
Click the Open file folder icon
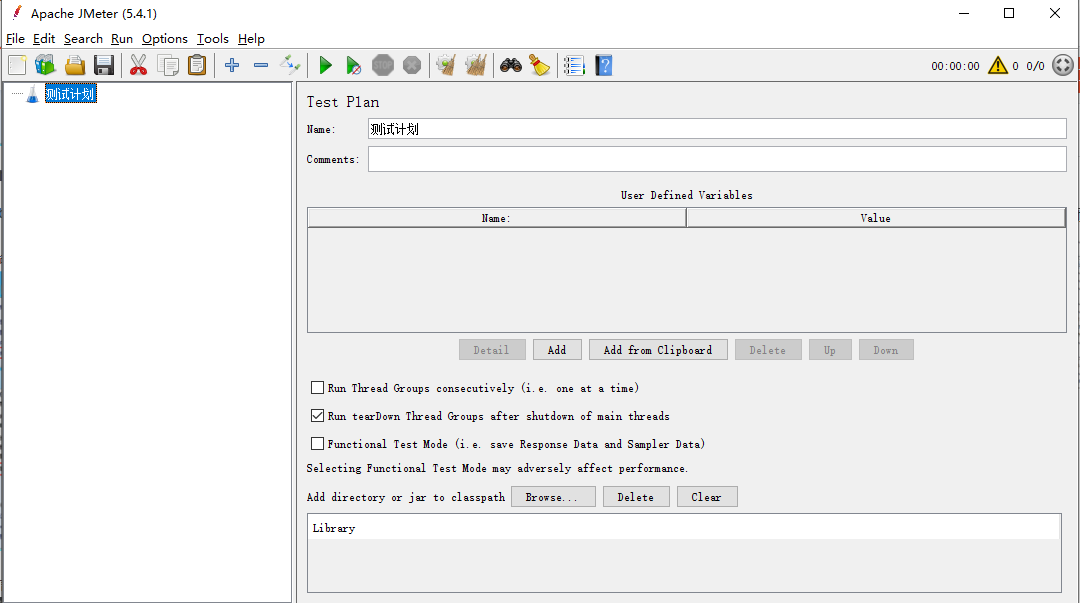(x=75, y=65)
